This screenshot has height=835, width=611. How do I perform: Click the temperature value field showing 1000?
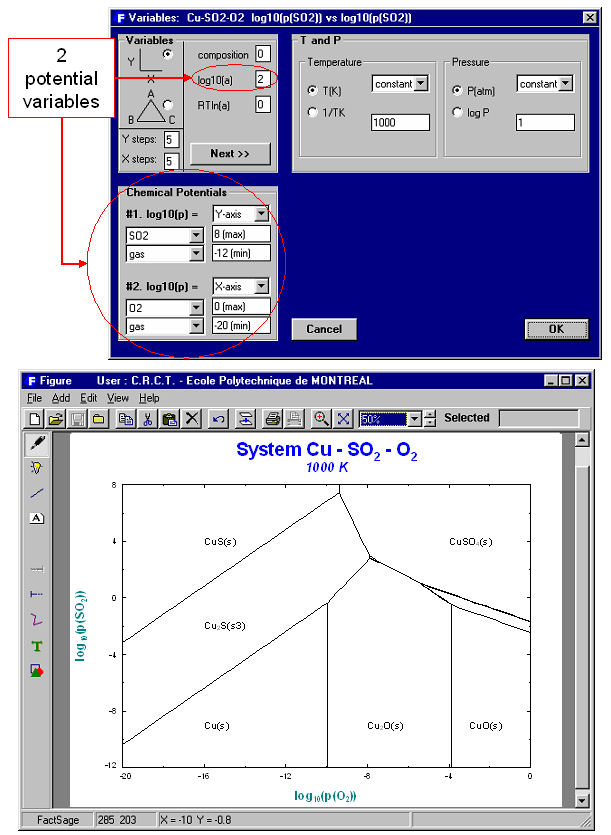pos(400,122)
